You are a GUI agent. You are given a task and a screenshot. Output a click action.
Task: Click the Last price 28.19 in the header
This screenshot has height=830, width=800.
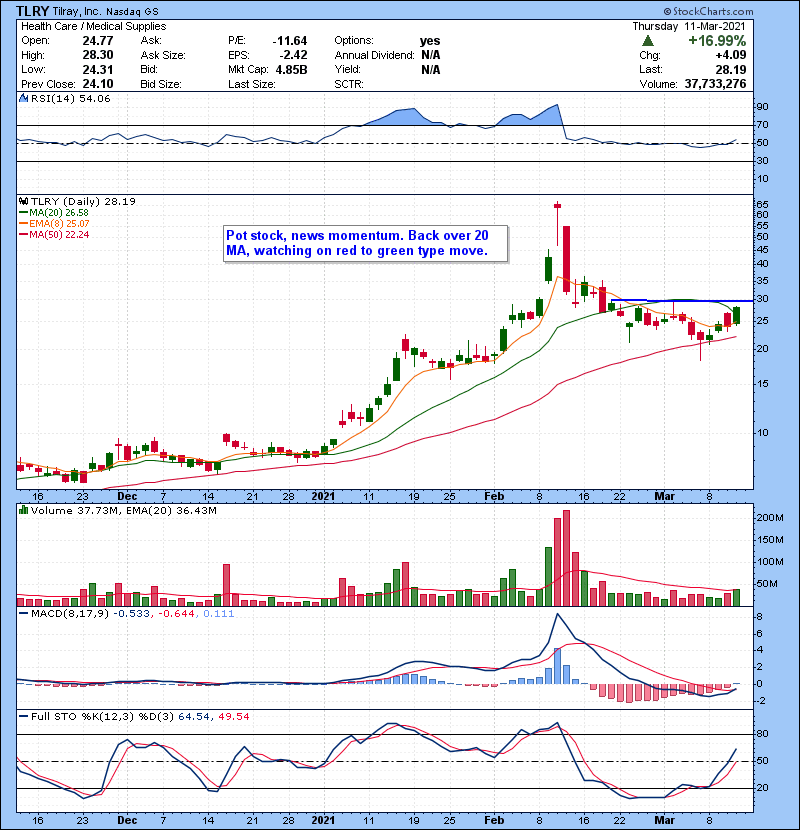click(x=731, y=69)
